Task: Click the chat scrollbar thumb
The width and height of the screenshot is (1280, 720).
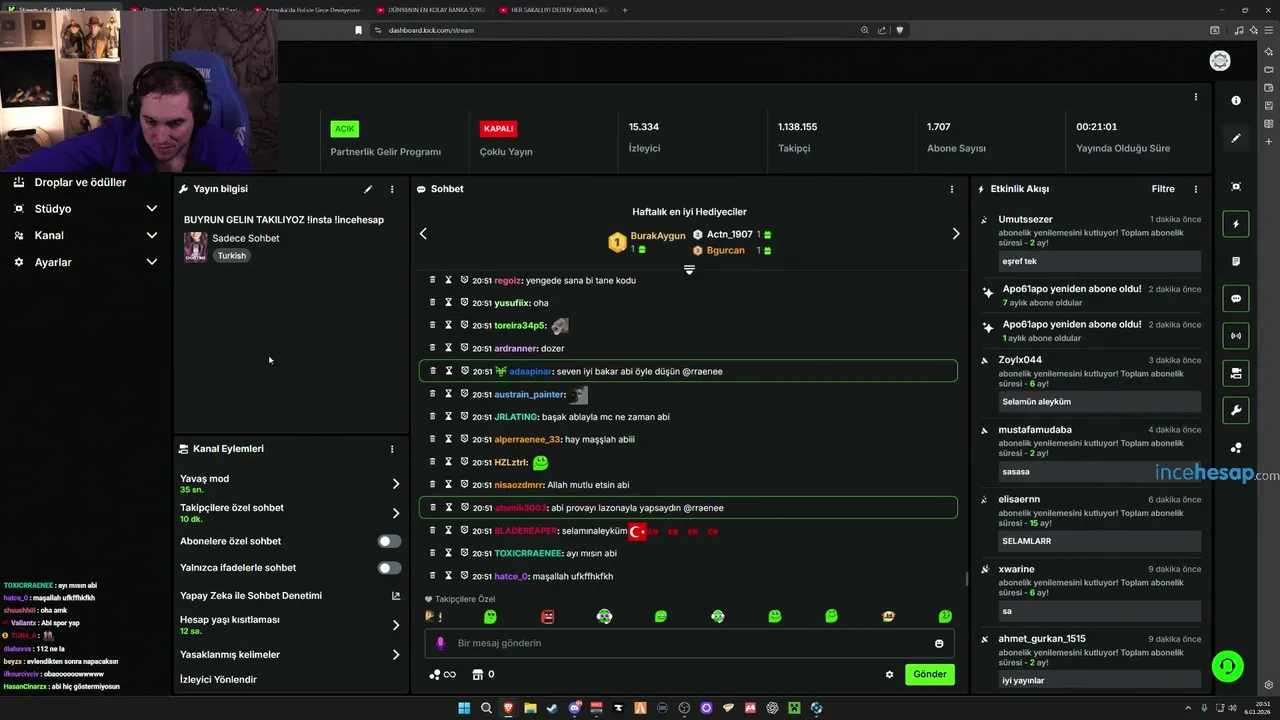Action: coord(966,579)
